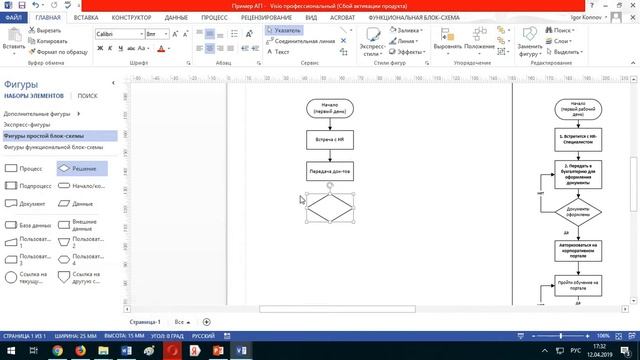640x360 pixels.
Task: Open the Fill (Заливка) dropdown
Action: 406,30
